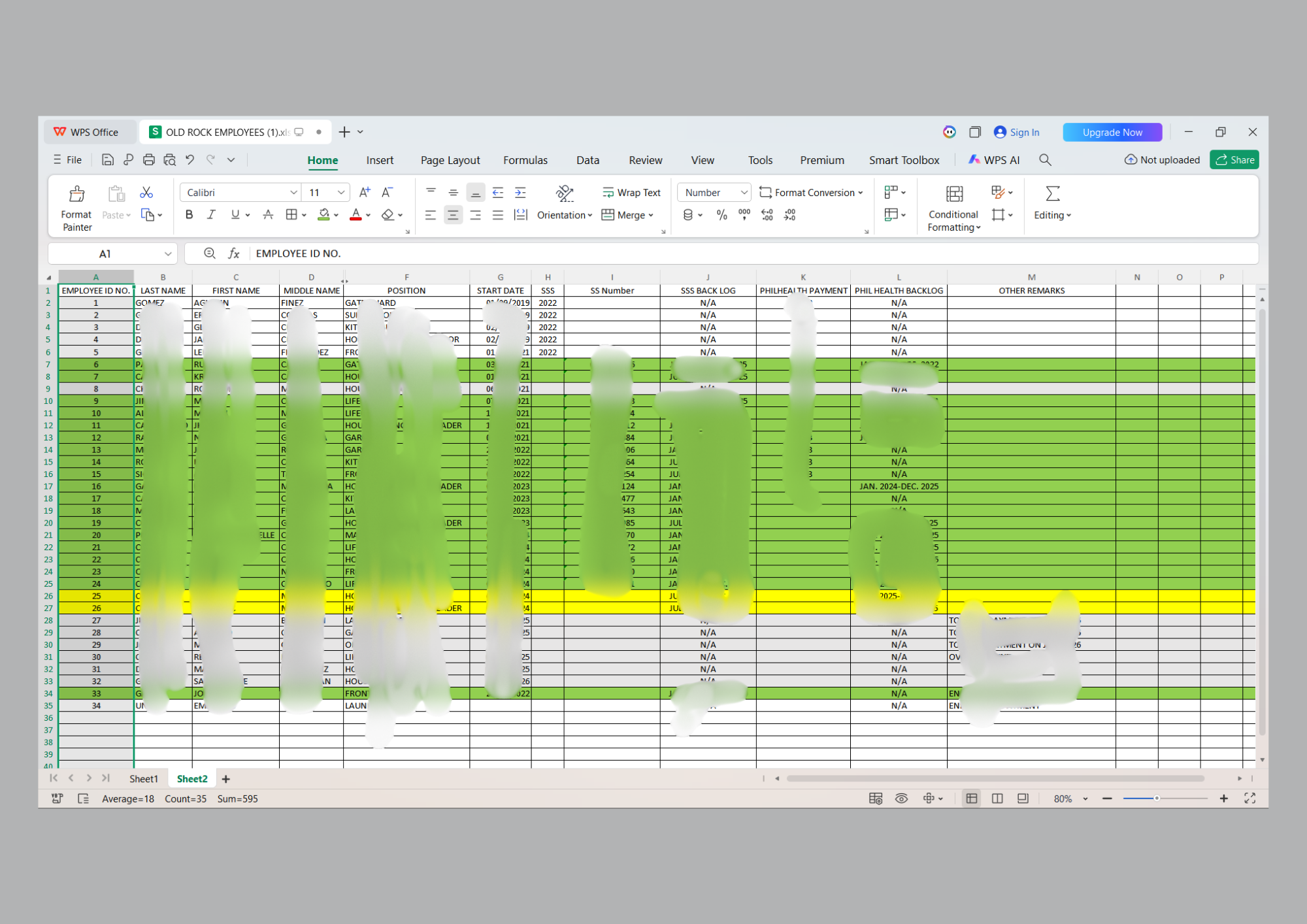Click the Print icon in quick toolbar
The height and width of the screenshot is (924, 1307).
[149, 159]
